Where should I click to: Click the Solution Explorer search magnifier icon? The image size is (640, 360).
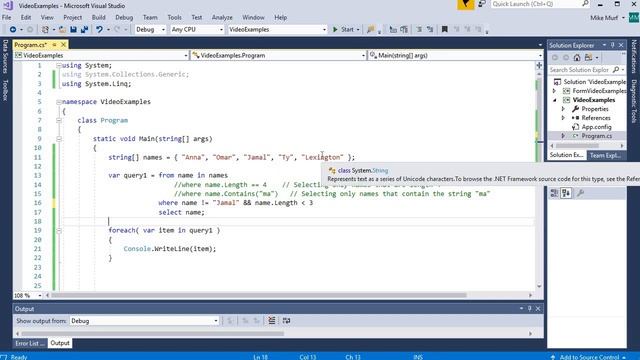point(616,70)
